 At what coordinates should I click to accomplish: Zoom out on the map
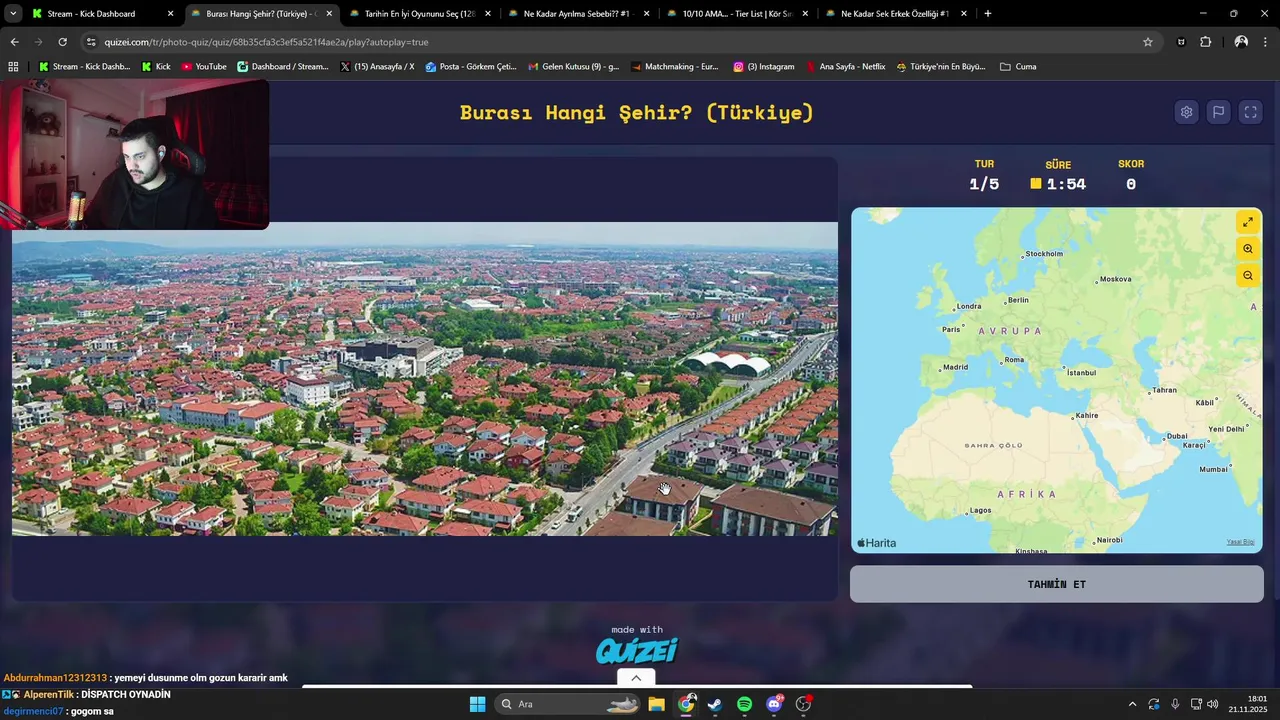tap(1247, 276)
